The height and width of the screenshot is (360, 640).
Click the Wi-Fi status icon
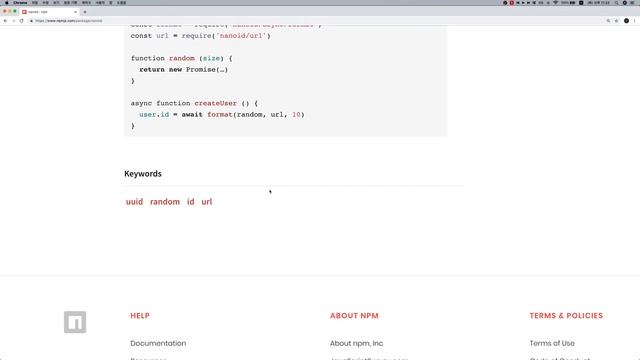point(556,3)
